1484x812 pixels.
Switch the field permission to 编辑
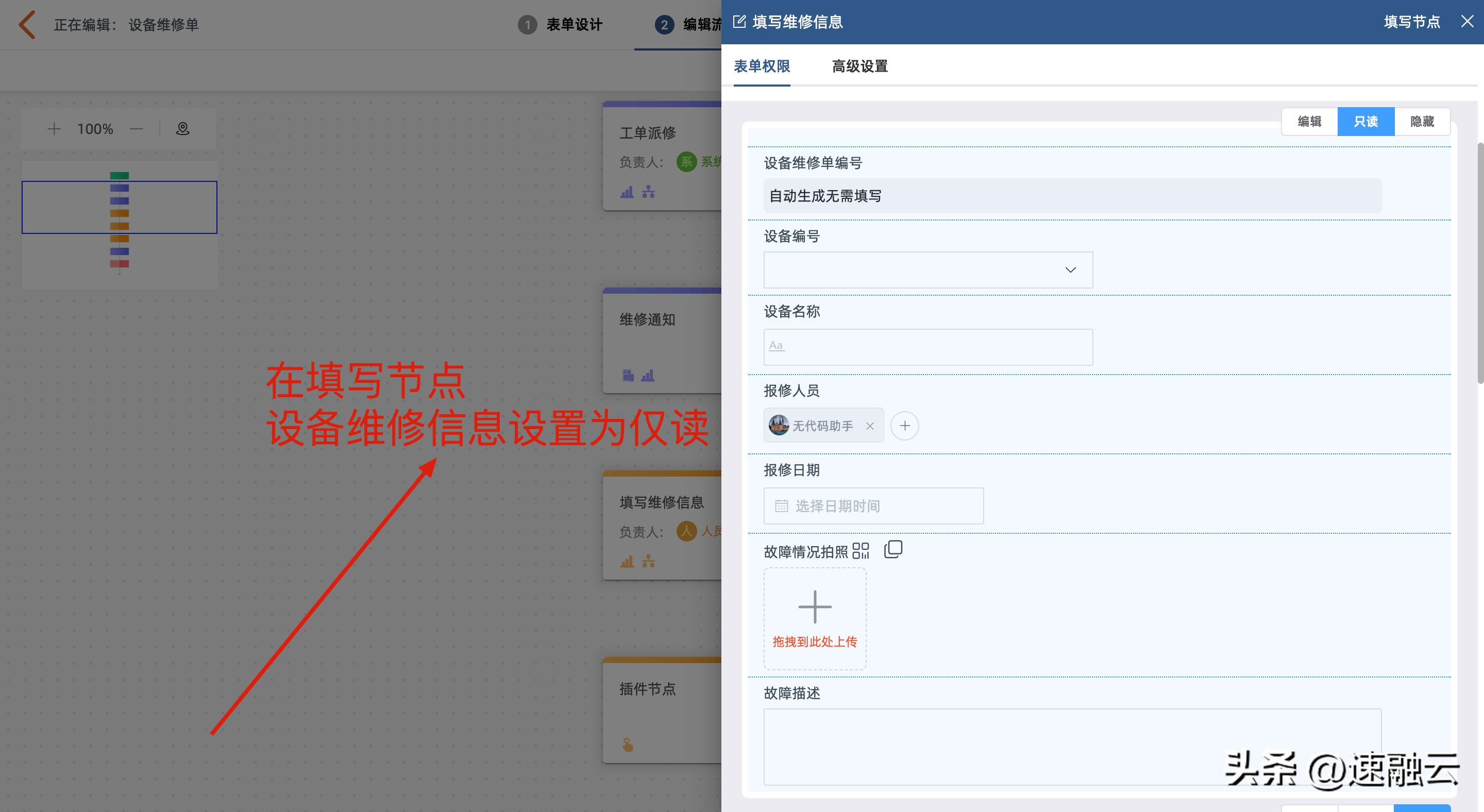pyautogui.click(x=1309, y=121)
